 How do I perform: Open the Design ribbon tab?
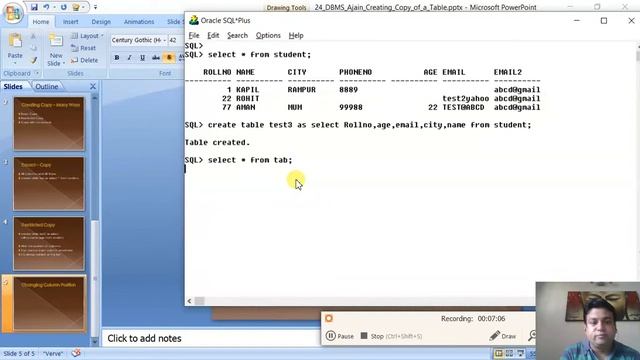101,22
